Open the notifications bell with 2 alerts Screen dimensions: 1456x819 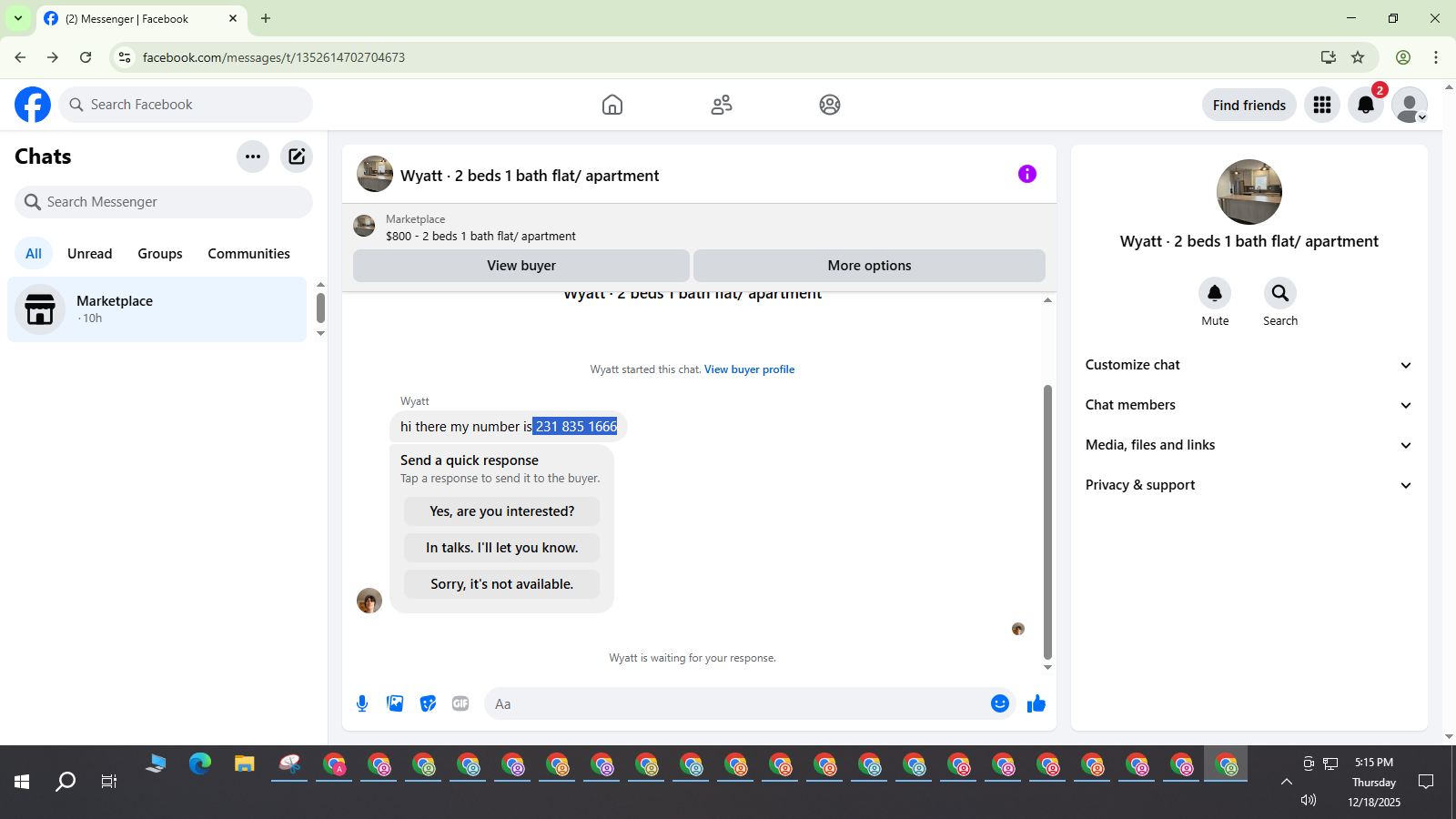pyautogui.click(x=1366, y=105)
